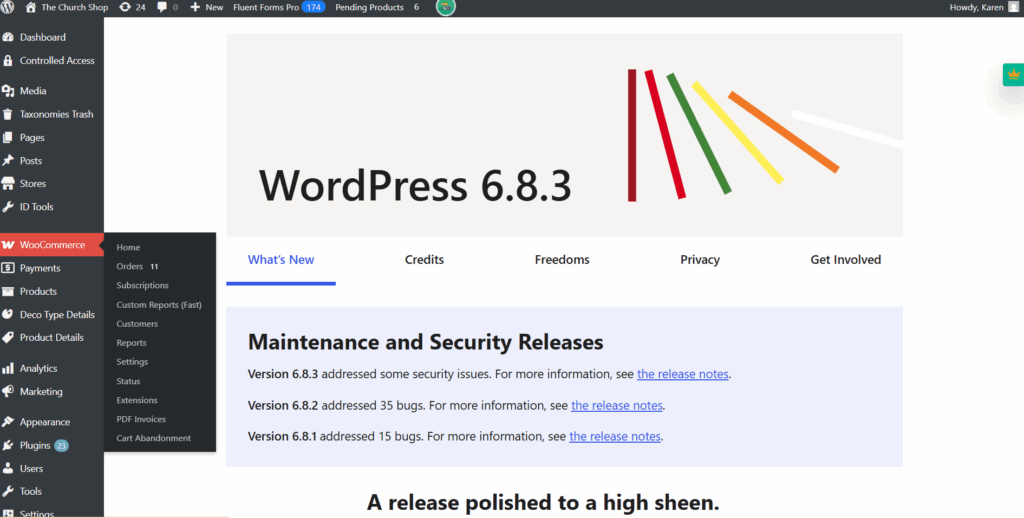
Task: Select Cart Abandonment from submenu
Action: point(153,438)
